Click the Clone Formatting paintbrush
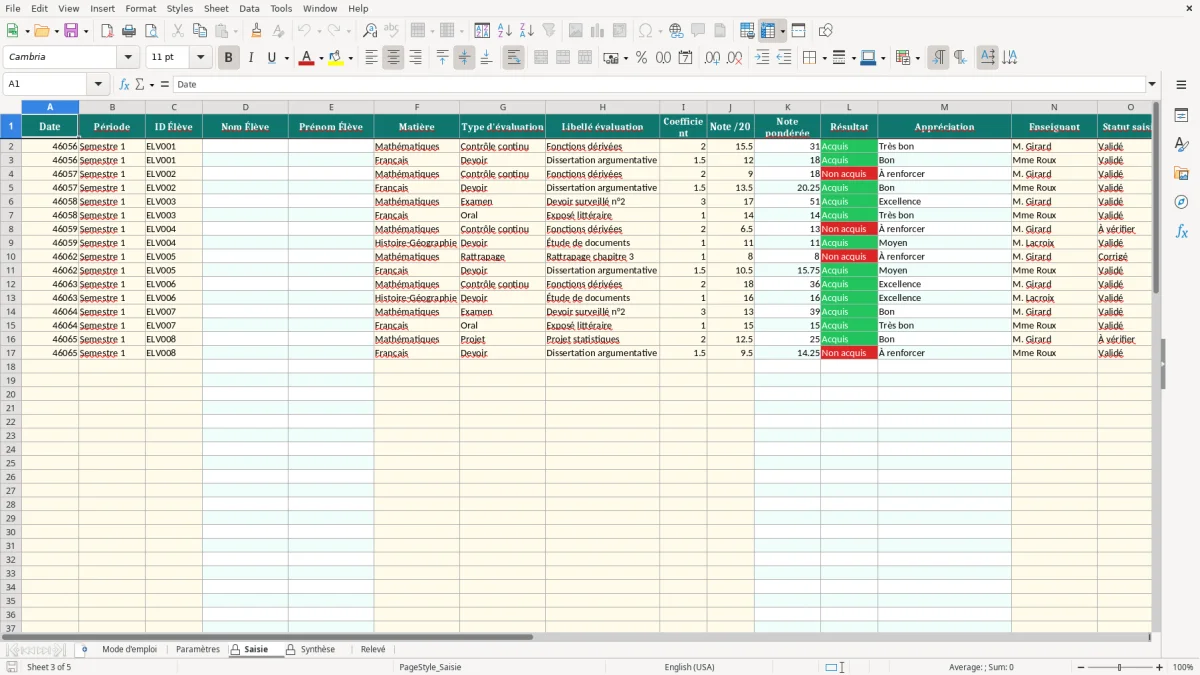This screenshot has height=675, width=1200. [x=256, y=31]
